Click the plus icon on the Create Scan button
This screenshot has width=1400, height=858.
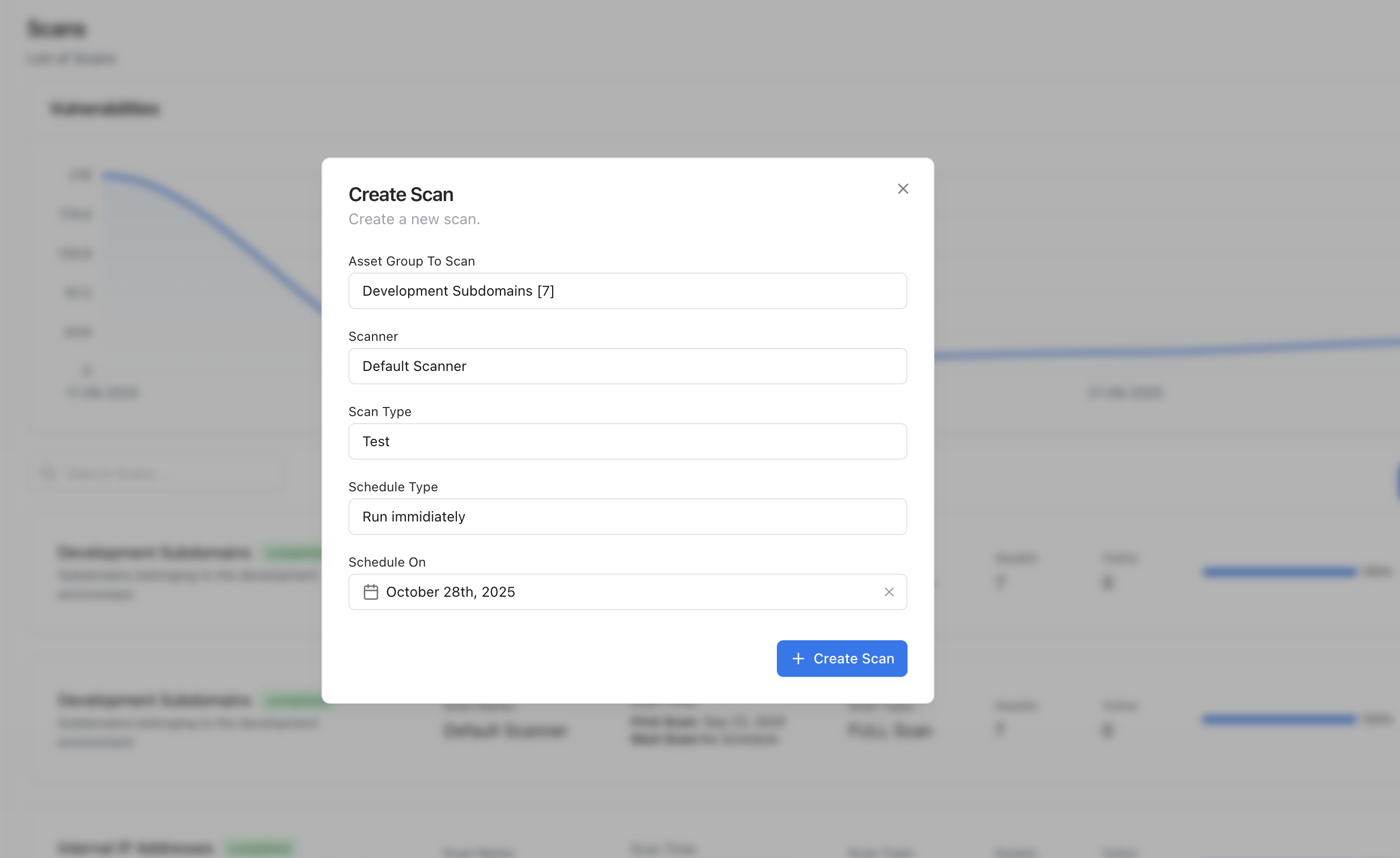point(798,659)
